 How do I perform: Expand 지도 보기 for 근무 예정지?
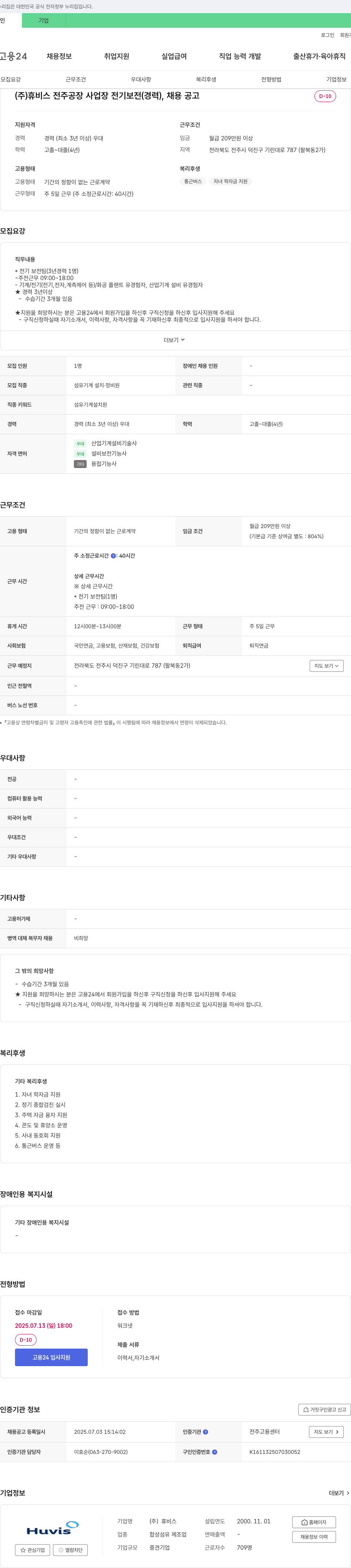327,666
